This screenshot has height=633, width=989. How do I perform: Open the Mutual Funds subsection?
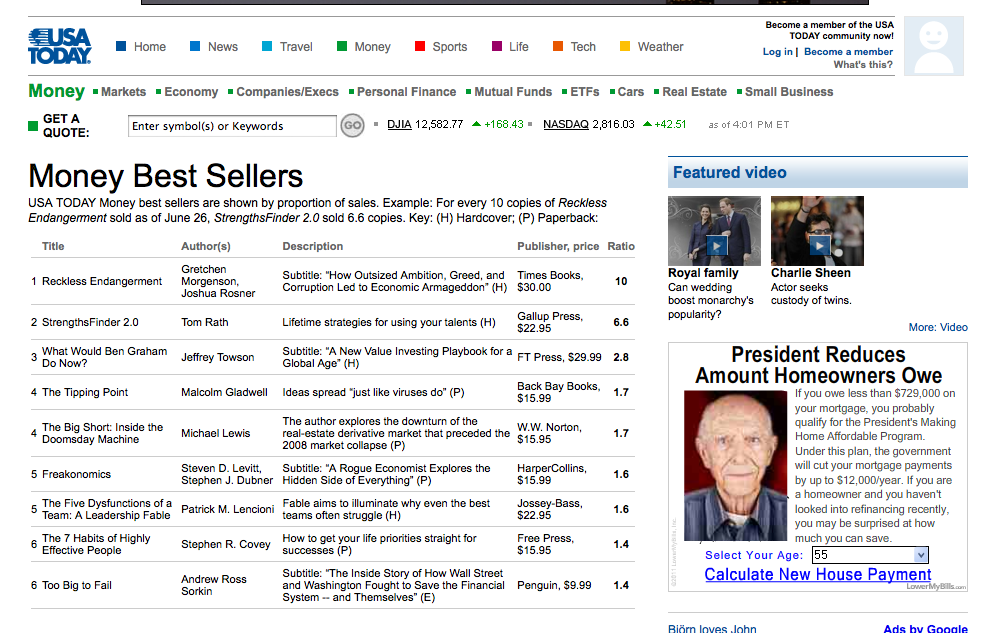(x=513, y=92)
